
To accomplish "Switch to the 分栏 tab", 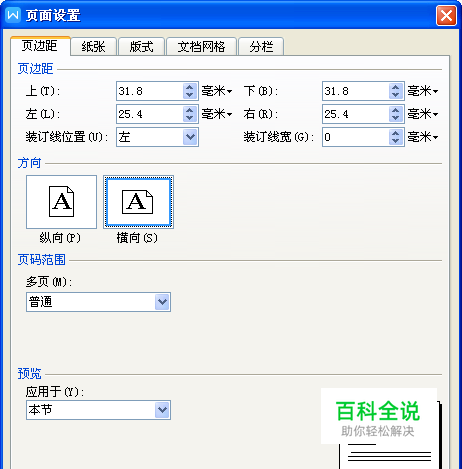I will tap(261, 46).
